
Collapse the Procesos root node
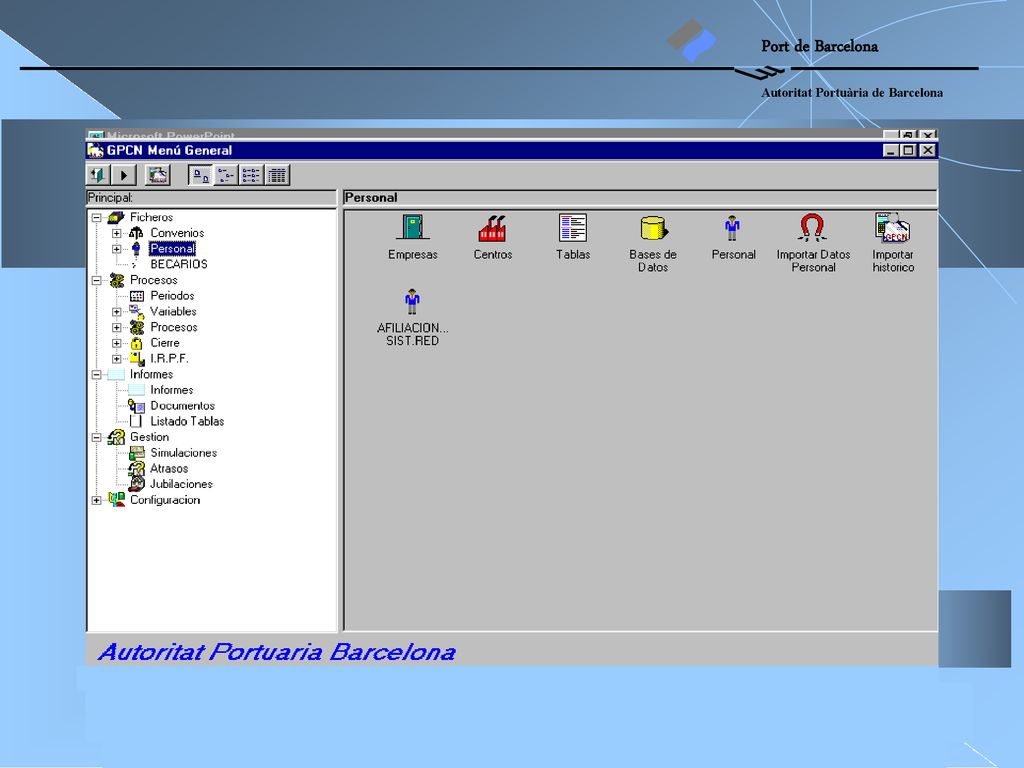tap(97, 280)
